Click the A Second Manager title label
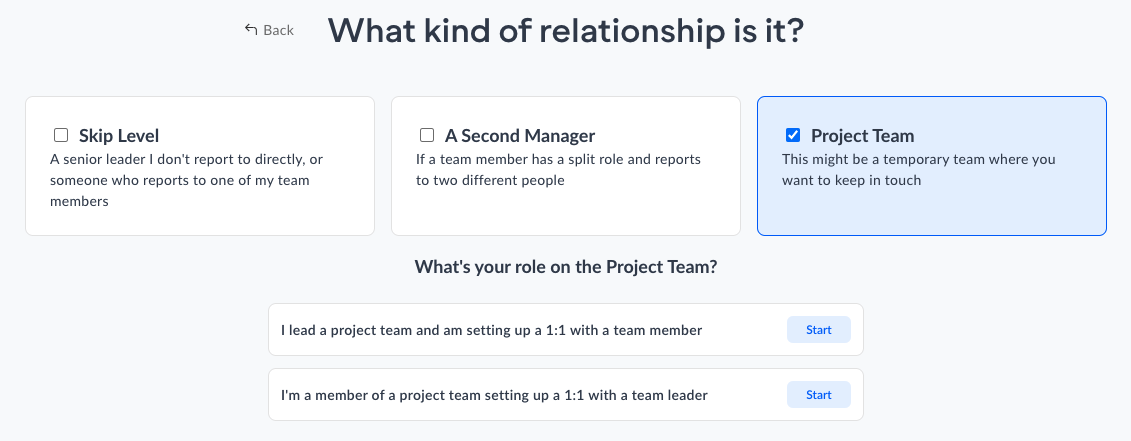This screenshot has width=1131, height=441. click(x=520, y=136)
